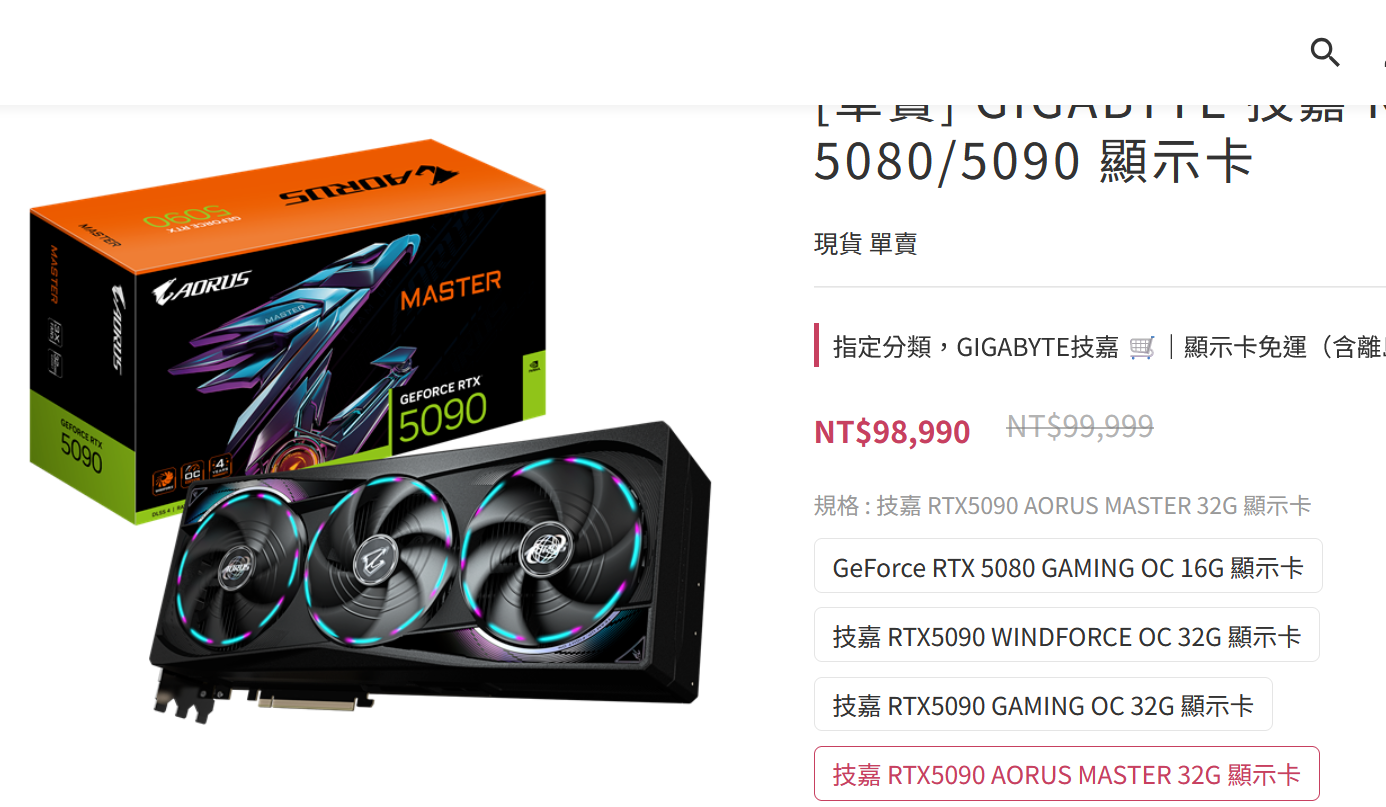Click the crossed-out price NT$99,999
This screenshot has width=1386, height=807.
pyautogui.click(x=1080, y=427)
